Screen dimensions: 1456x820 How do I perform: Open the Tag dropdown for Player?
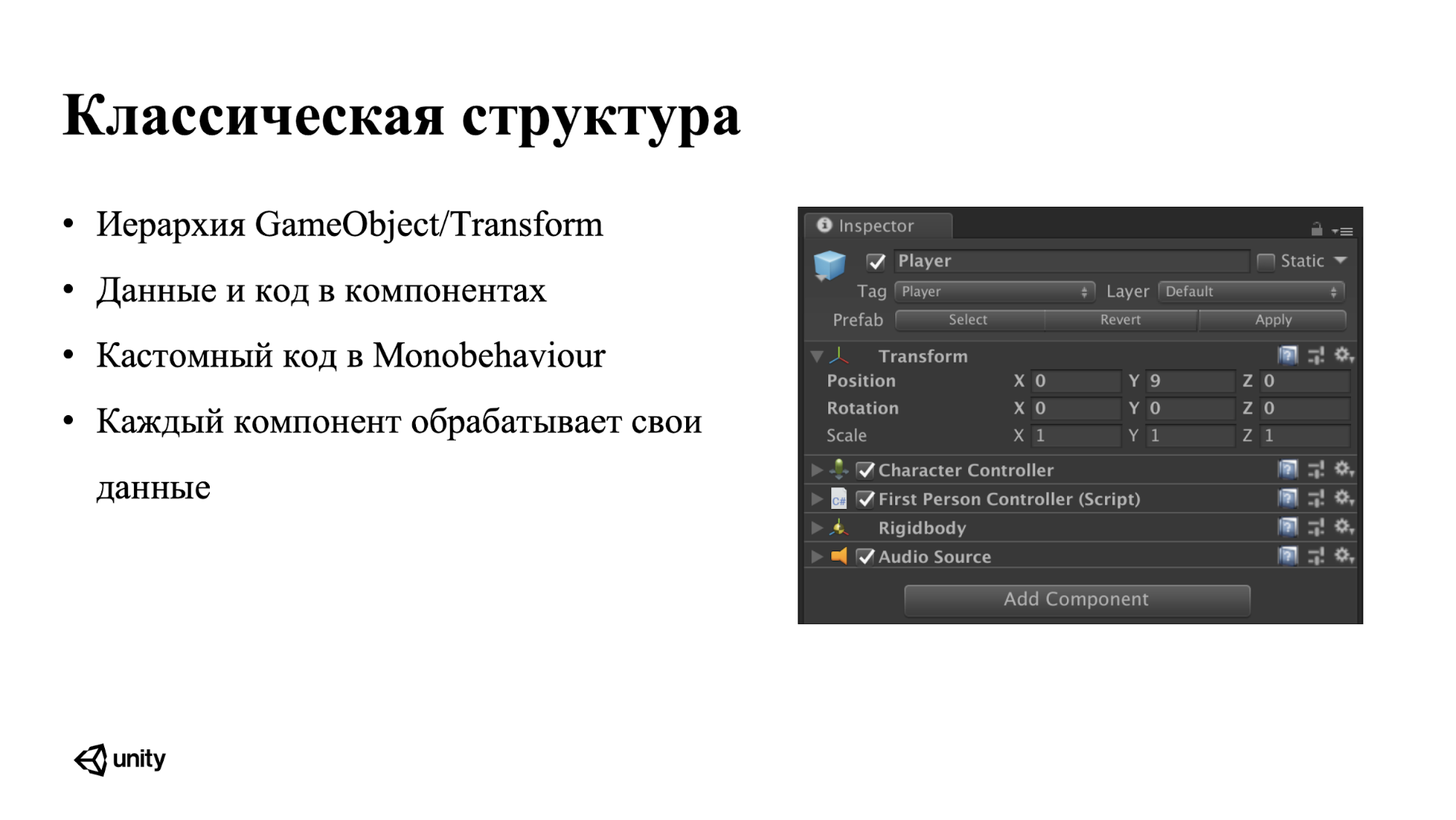click(990, 291)
